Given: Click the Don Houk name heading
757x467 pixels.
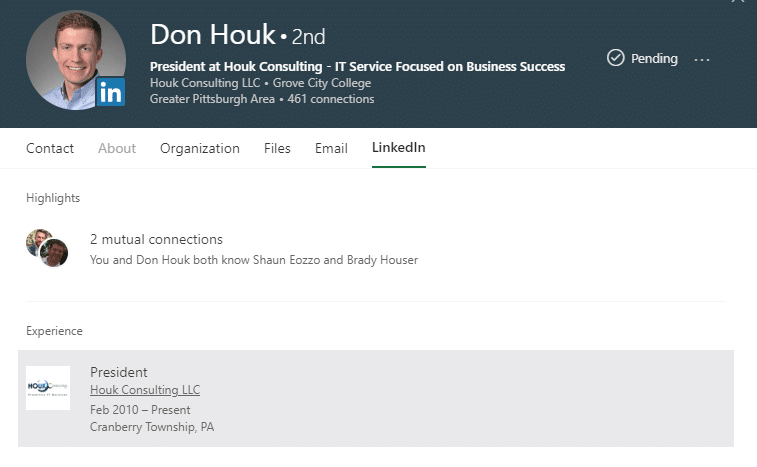Looking at the screenshot, I should click(x=213, y=35).
